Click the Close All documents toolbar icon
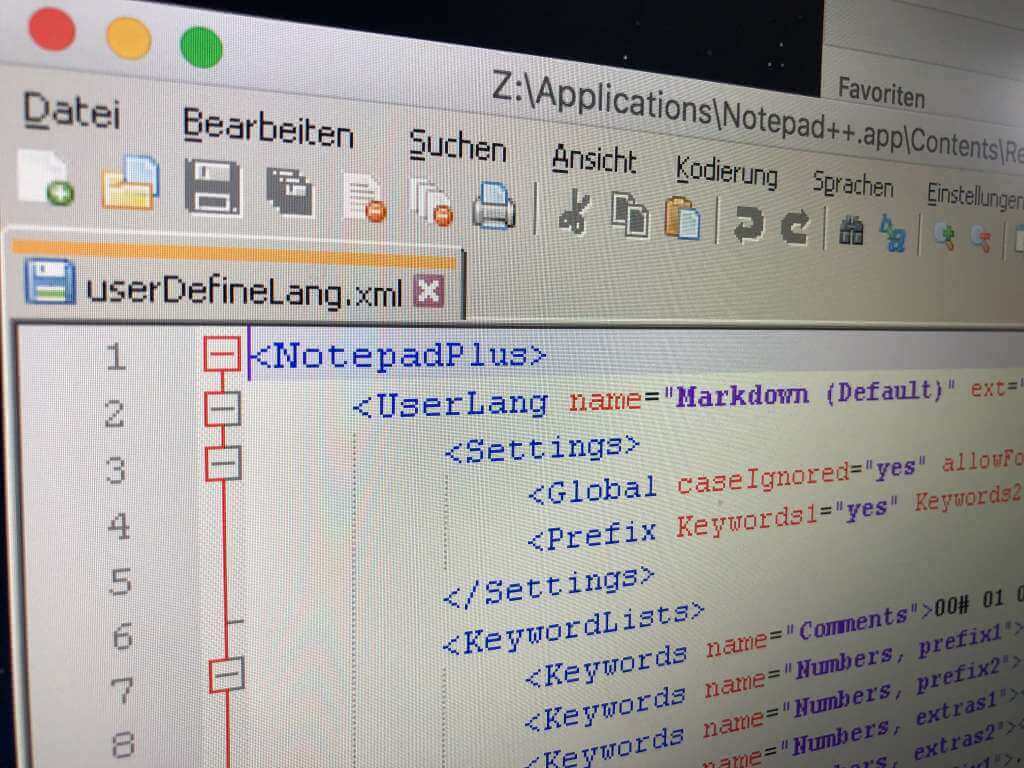Image resolution: width=1024 pixels, height=768 pixels. click(432, 202)
